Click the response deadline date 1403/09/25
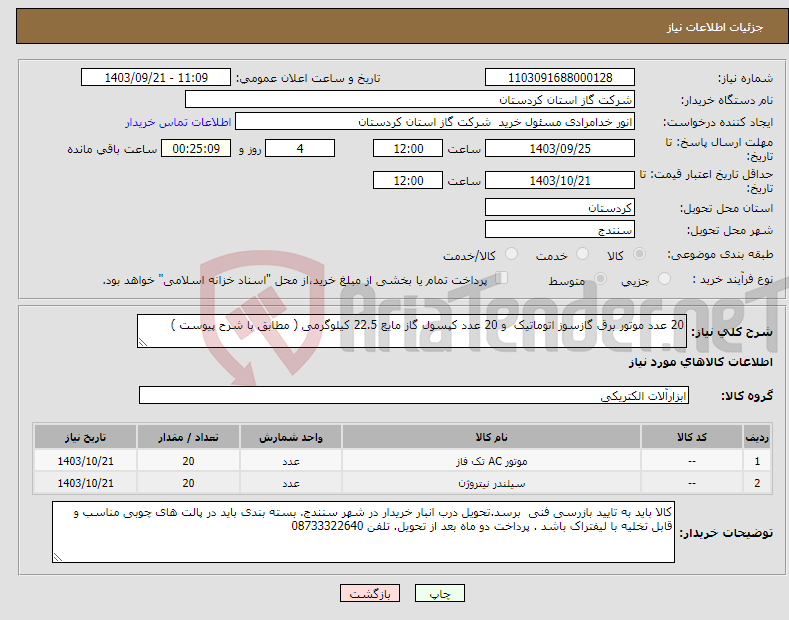The image size is (789, 620). pyautogui.click(x=560, y=148)
